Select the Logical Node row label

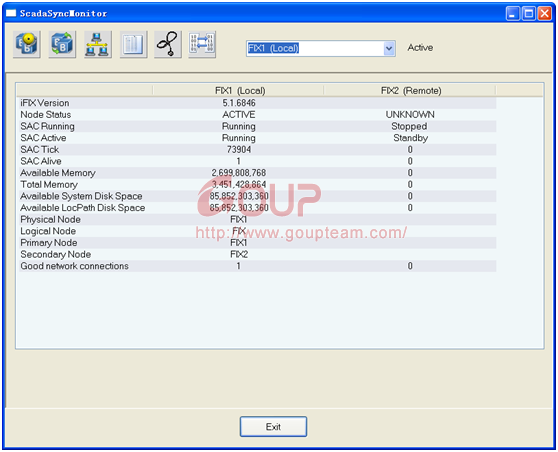click(x=48, y=231)
